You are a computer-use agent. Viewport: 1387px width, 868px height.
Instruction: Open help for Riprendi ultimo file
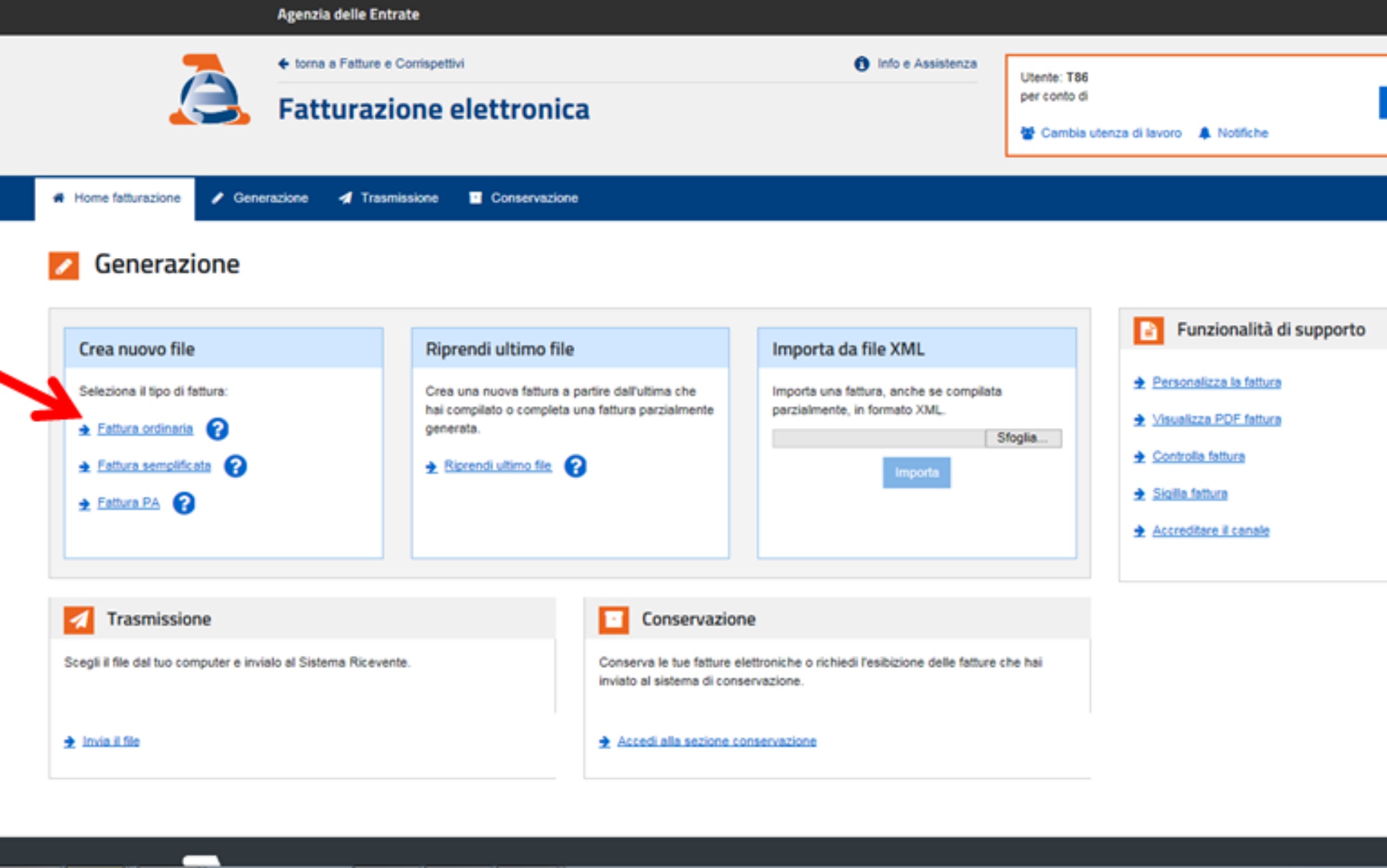(x=575, y=466)
